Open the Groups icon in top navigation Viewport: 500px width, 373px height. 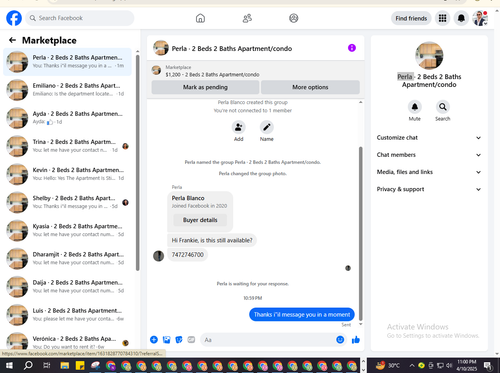click(x=294, y=18)
